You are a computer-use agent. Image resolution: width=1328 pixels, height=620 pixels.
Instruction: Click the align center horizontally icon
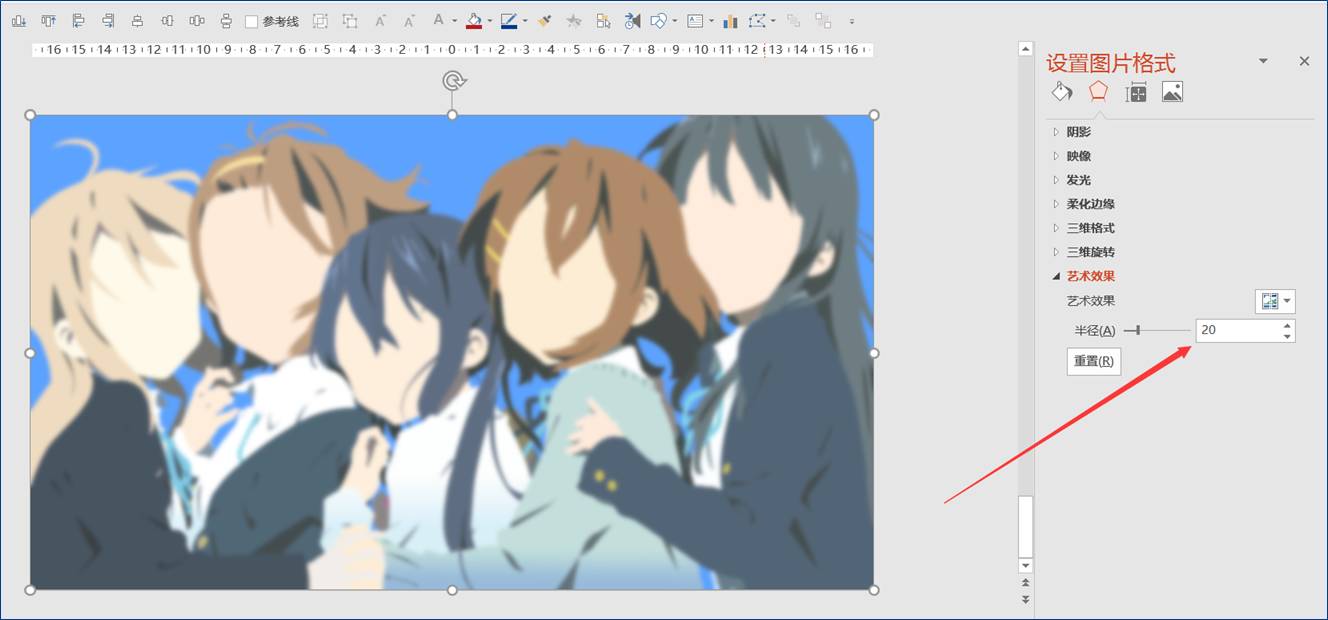pos(137,21)
